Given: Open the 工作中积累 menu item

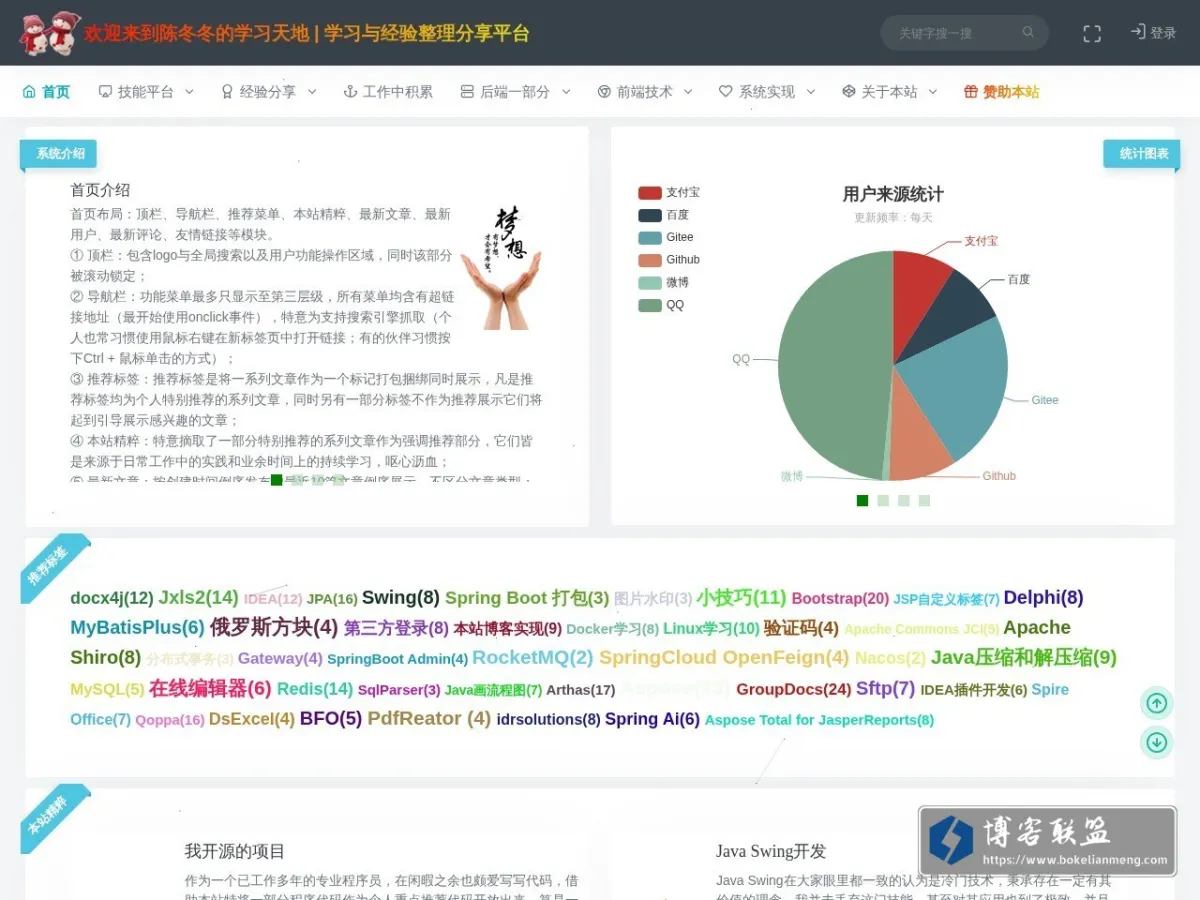Looking at the screenshot, I should (388, 92).
